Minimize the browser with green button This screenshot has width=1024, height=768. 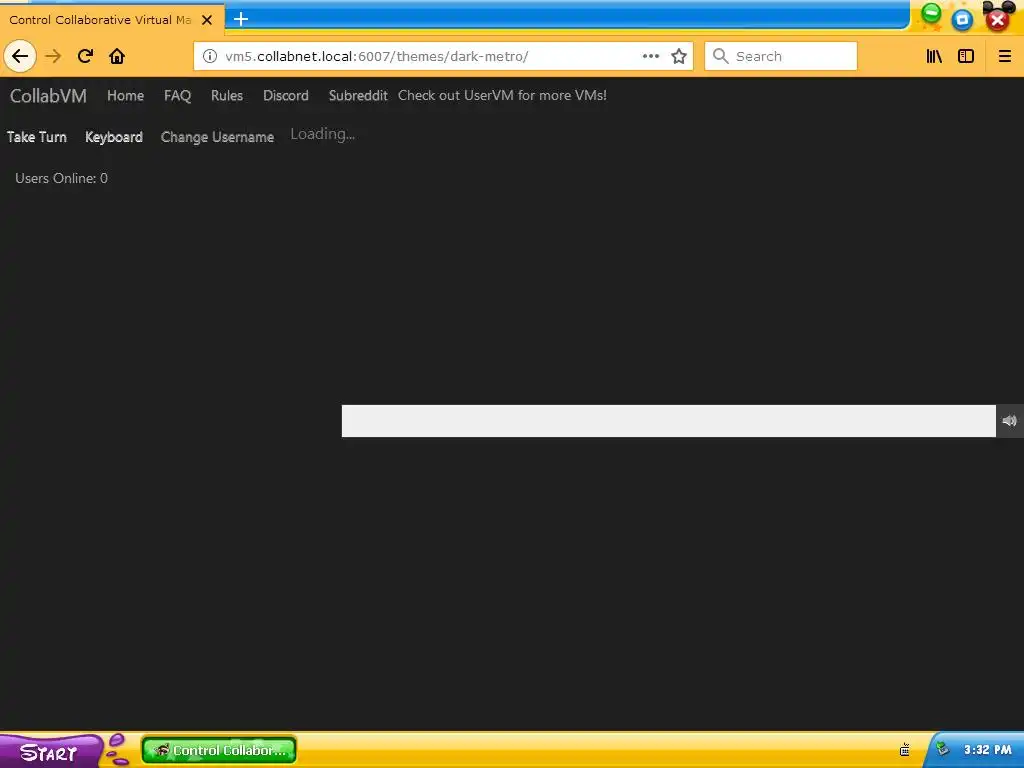point(931,12)
